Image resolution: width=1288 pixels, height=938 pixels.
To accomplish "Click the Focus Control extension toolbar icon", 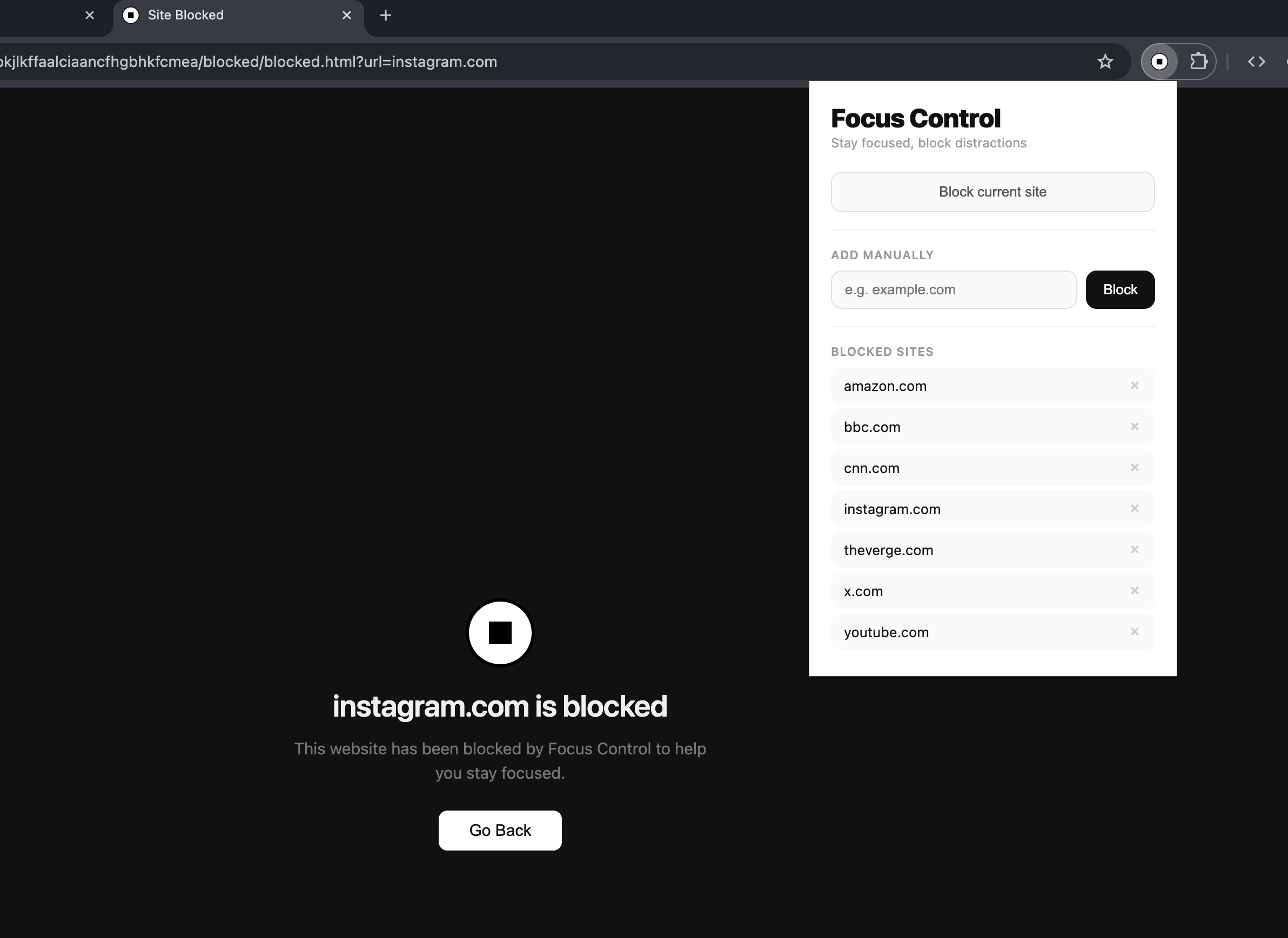I will coord(1159,62).
